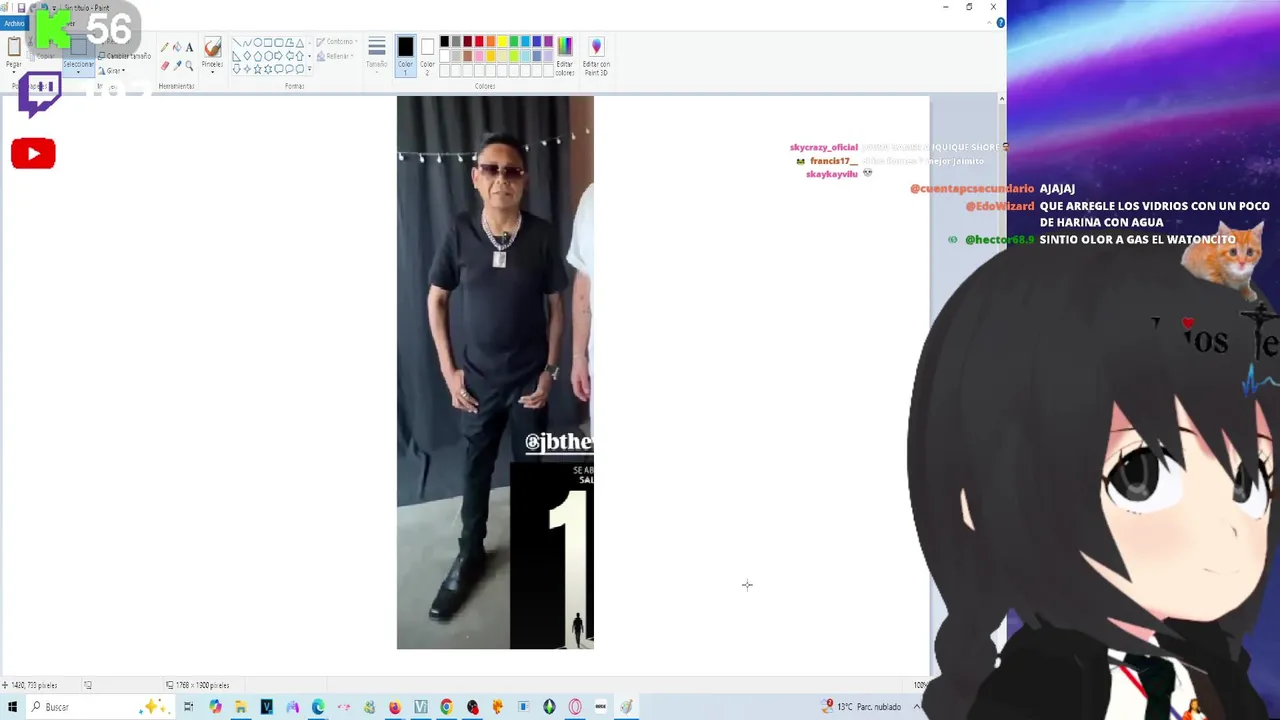Choose the Oval shape
1280x720 pixels.
pyautogui.click(x=258, y=42)
